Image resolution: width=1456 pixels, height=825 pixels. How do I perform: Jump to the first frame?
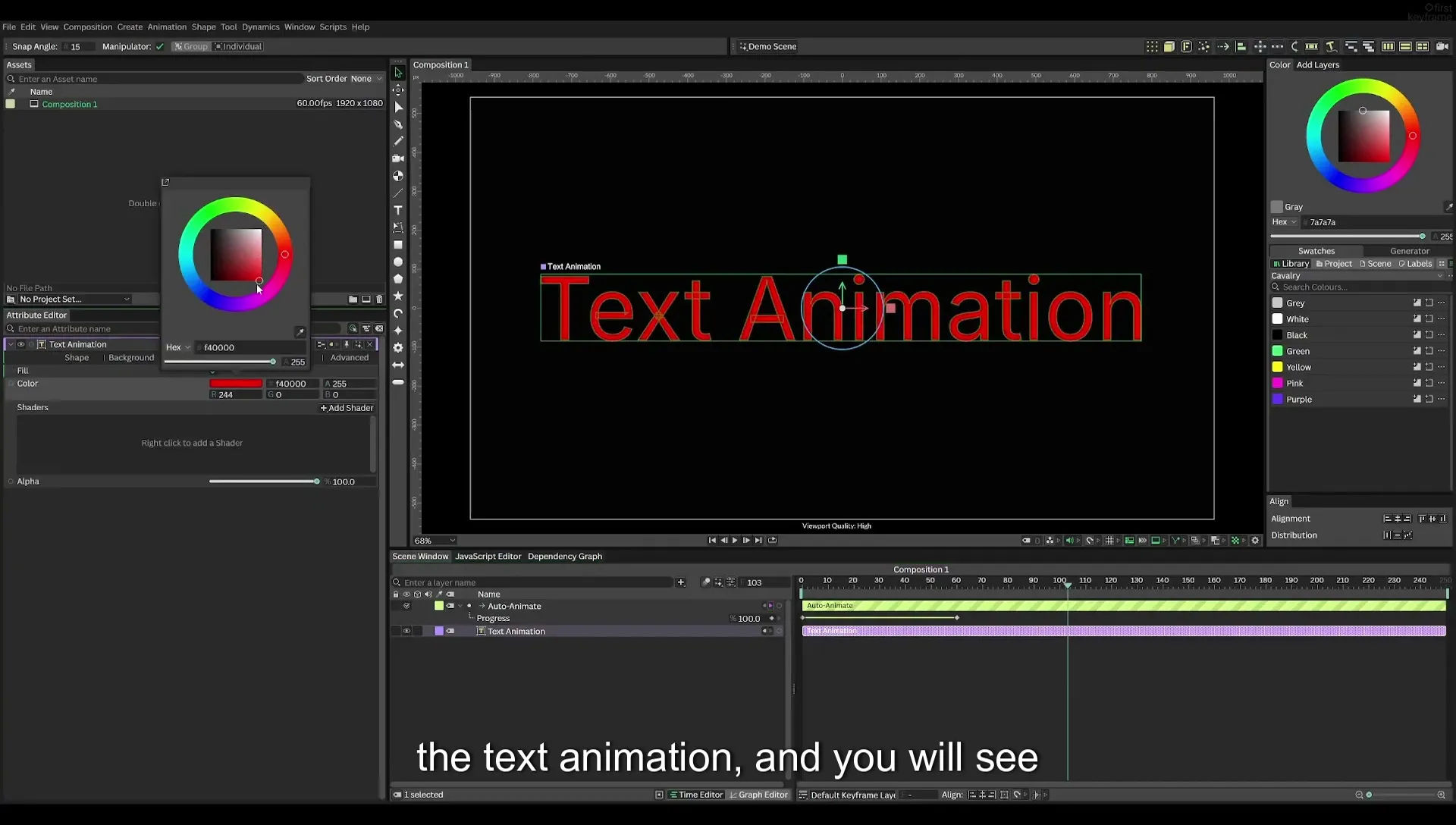tap(712, 541)
